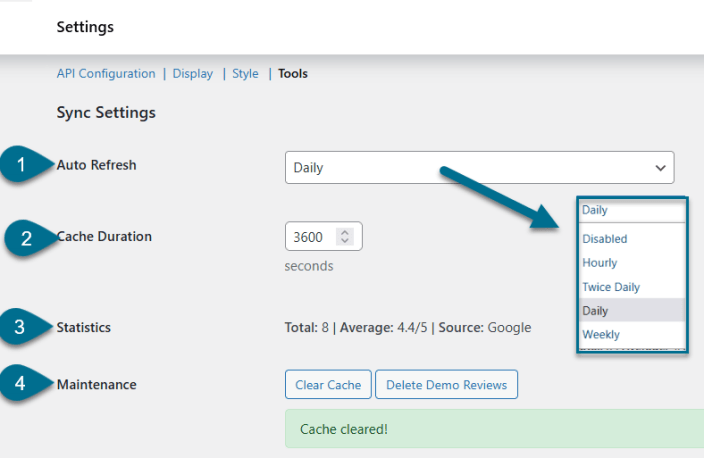The image size is (704, 458).
Task: Open the Auto Refresh dropdown
Action: pos(479,168)
